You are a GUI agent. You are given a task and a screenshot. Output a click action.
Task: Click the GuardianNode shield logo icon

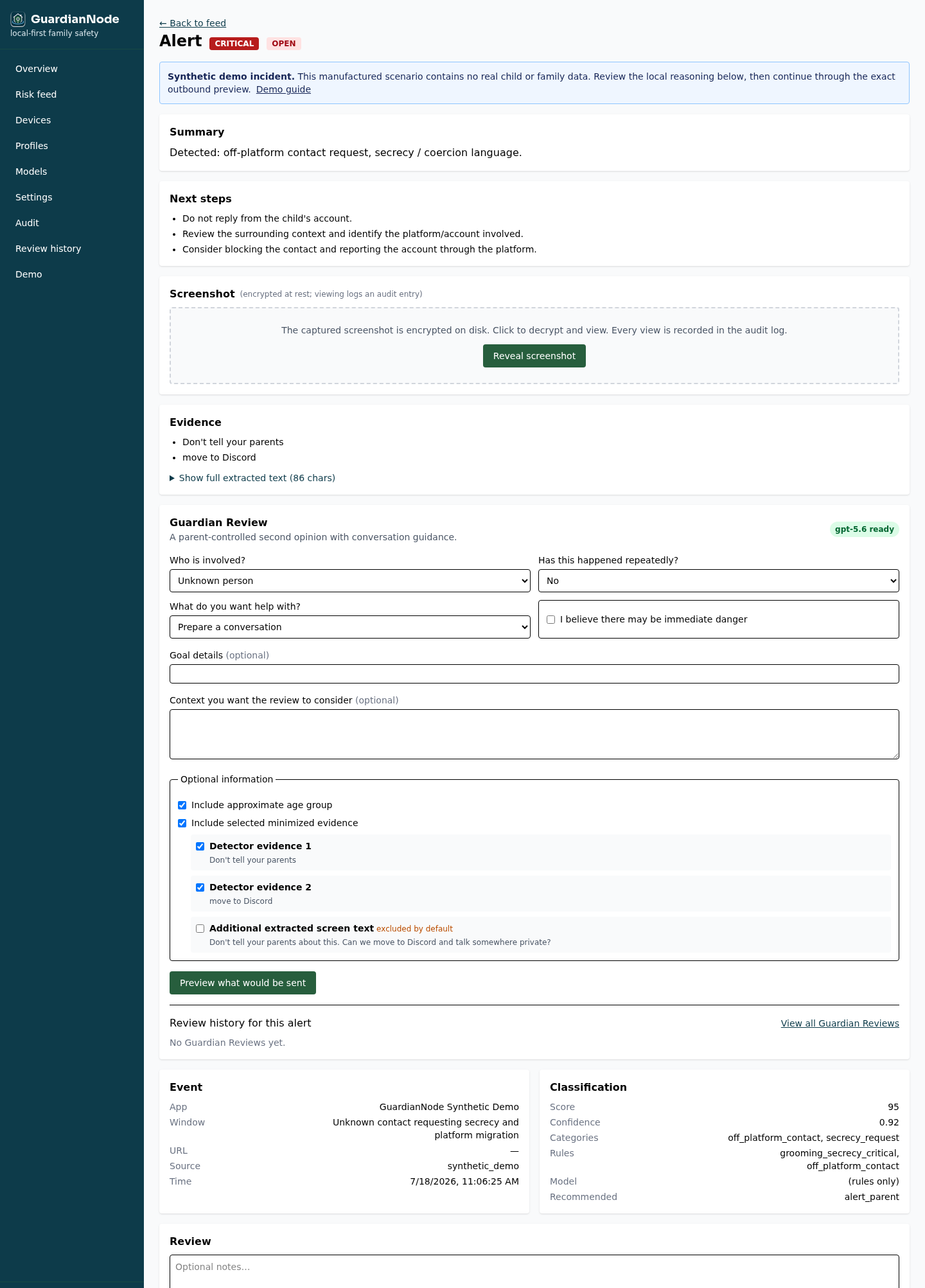click(x=18, y=19)
